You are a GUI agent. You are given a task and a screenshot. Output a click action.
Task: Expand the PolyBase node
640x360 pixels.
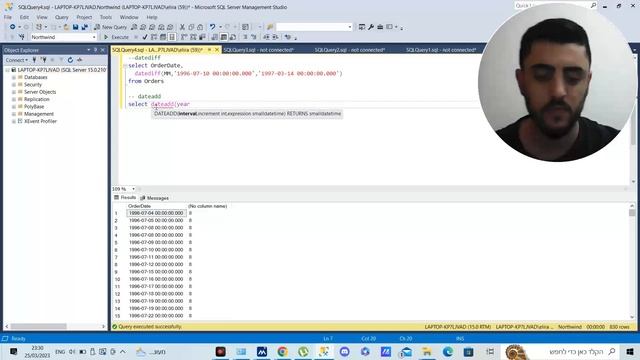[14, 107]
